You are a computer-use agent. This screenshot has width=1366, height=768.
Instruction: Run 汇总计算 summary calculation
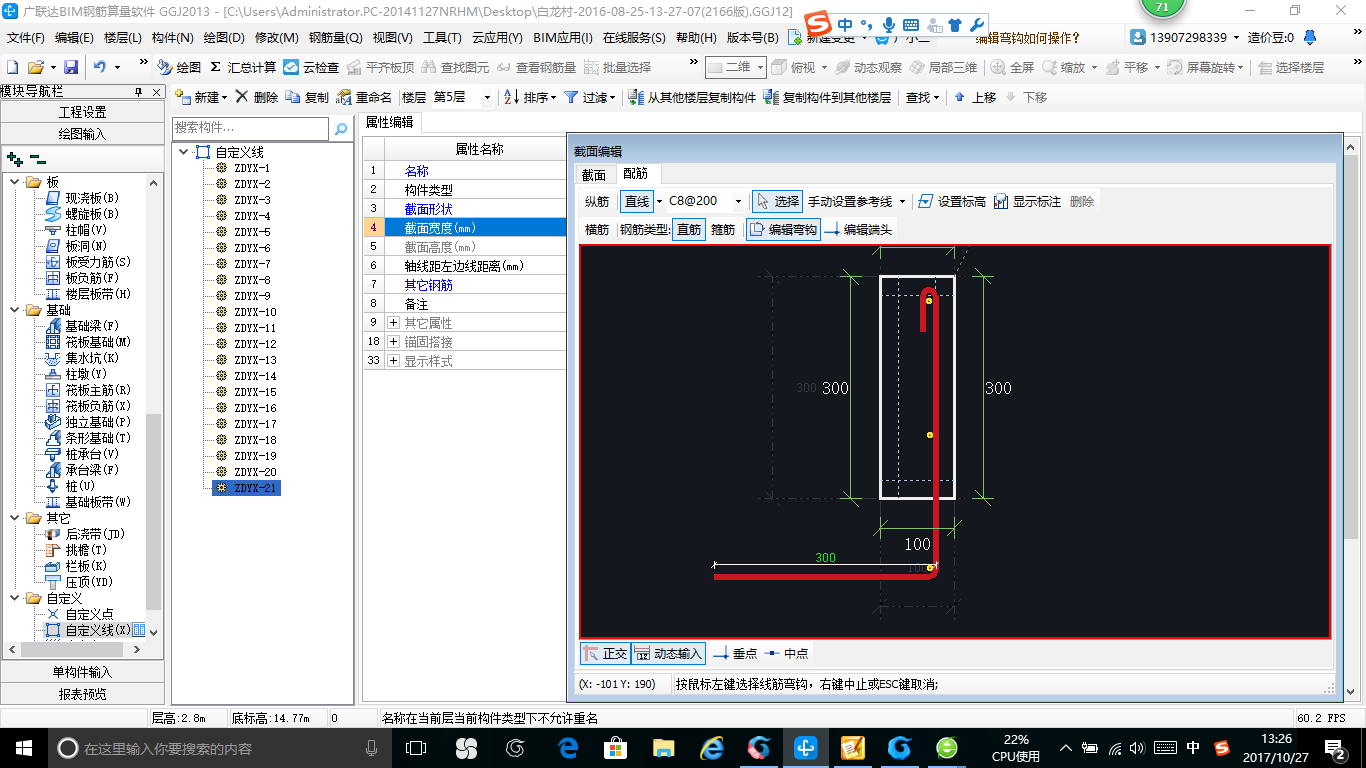243,67
